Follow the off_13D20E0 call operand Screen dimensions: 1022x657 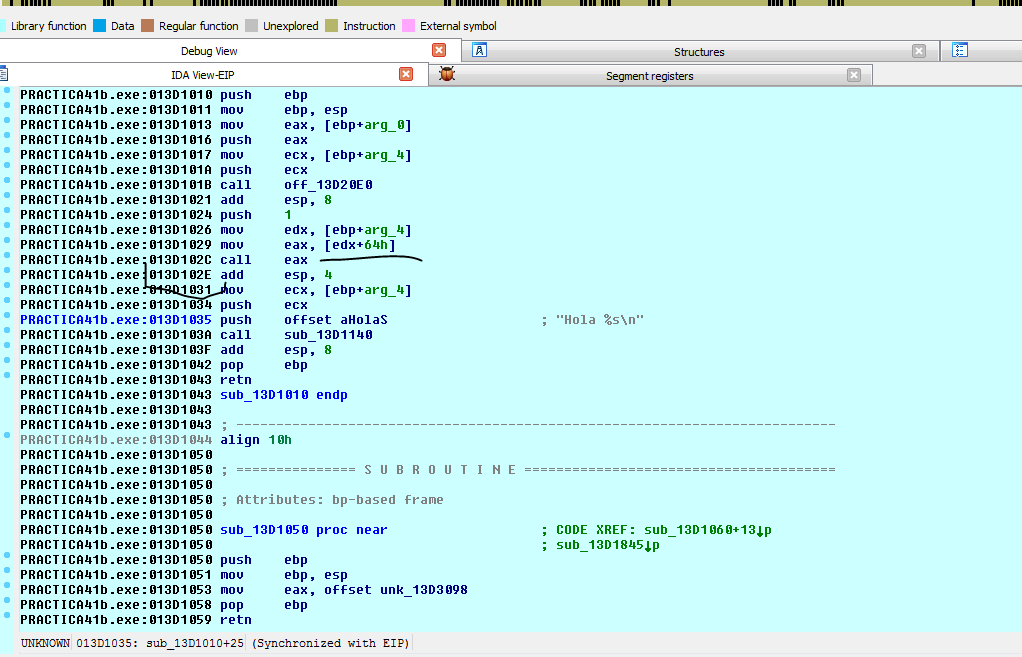click(x=328, y=185)
